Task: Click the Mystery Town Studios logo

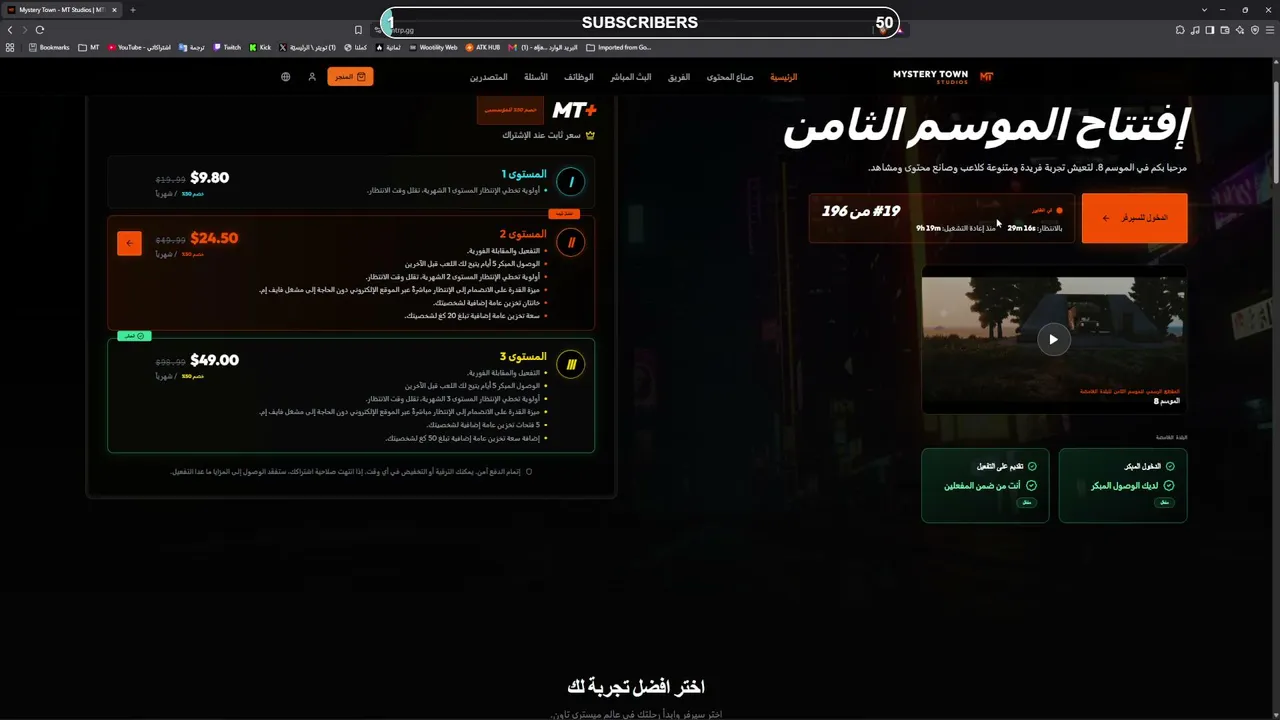Action: tap(943, 77)
